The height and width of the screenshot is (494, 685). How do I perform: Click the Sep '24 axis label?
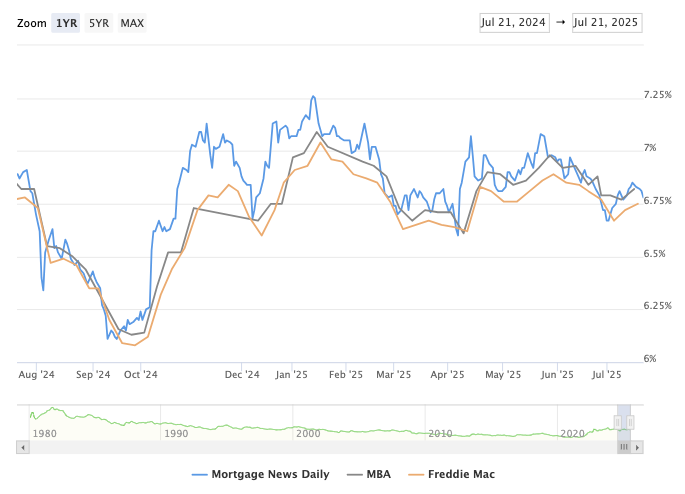(x=93, y=375)
